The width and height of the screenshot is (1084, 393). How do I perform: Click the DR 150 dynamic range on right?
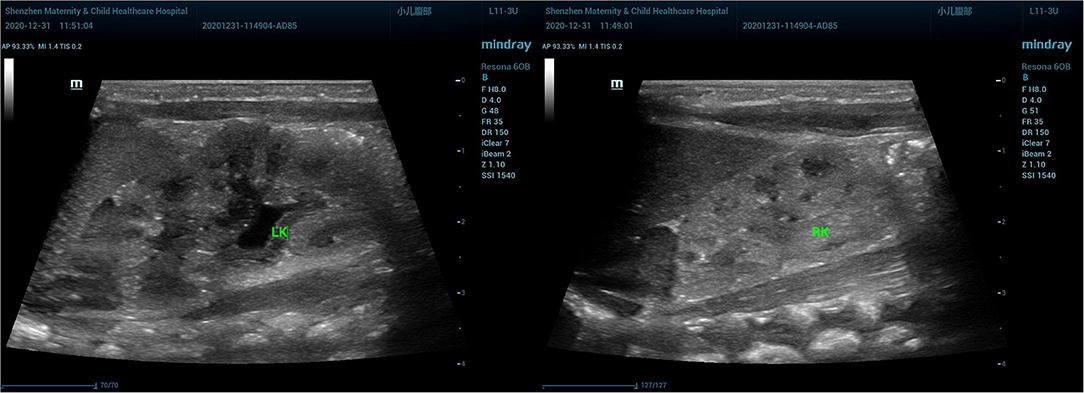(x=1036, y=132)
